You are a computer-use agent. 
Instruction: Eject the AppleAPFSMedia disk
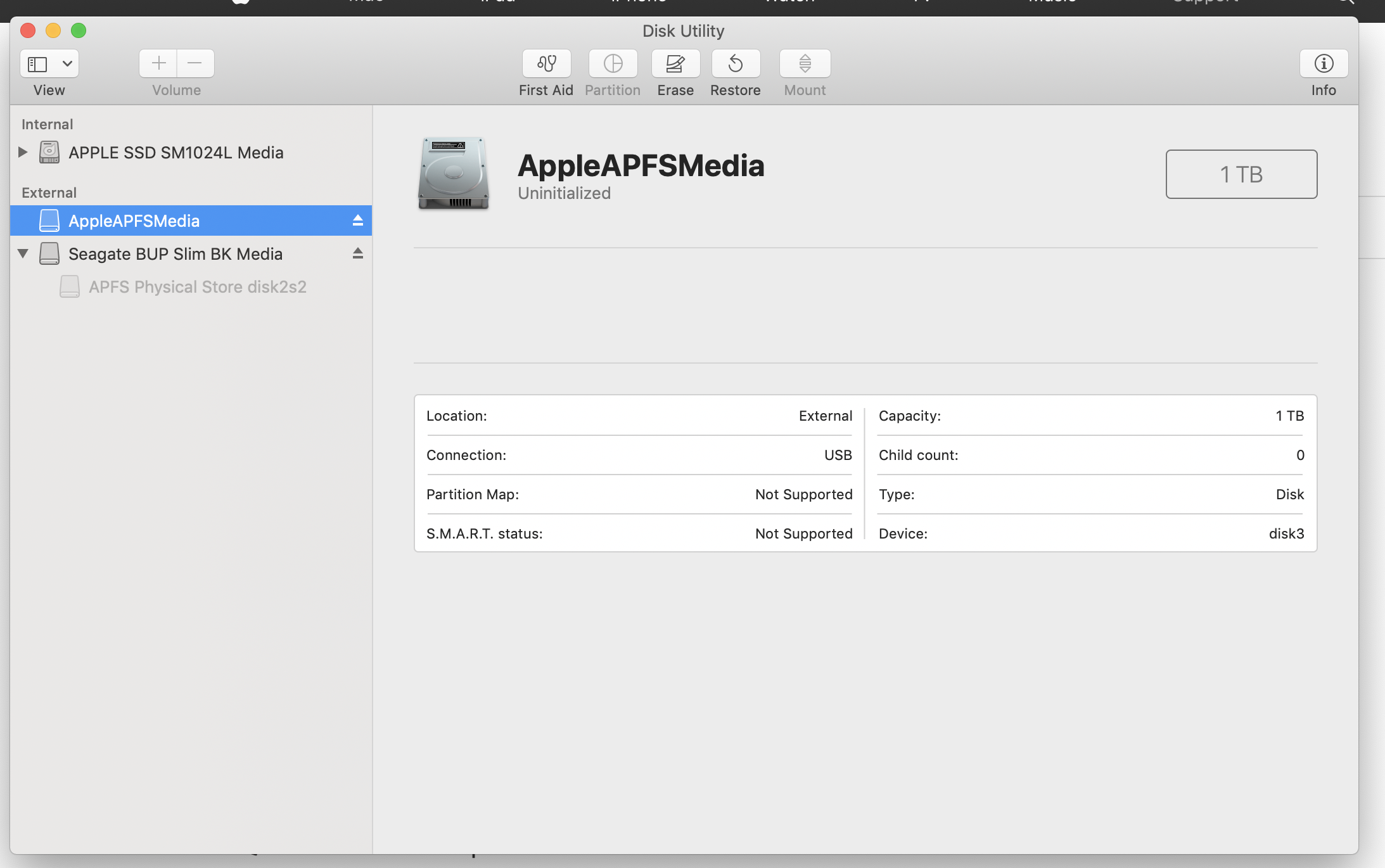[x=357, y=220]
